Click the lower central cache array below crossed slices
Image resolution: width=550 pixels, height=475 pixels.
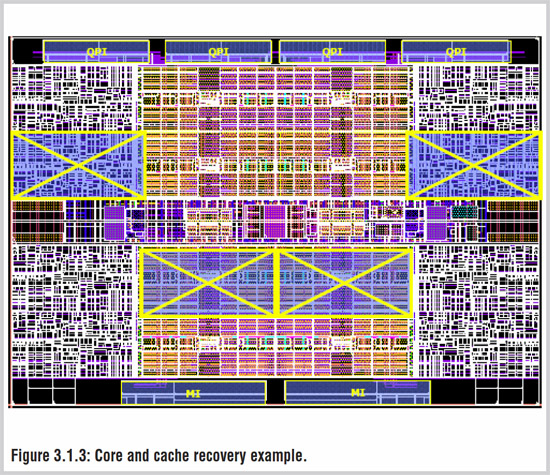click(x=276, y=347)
